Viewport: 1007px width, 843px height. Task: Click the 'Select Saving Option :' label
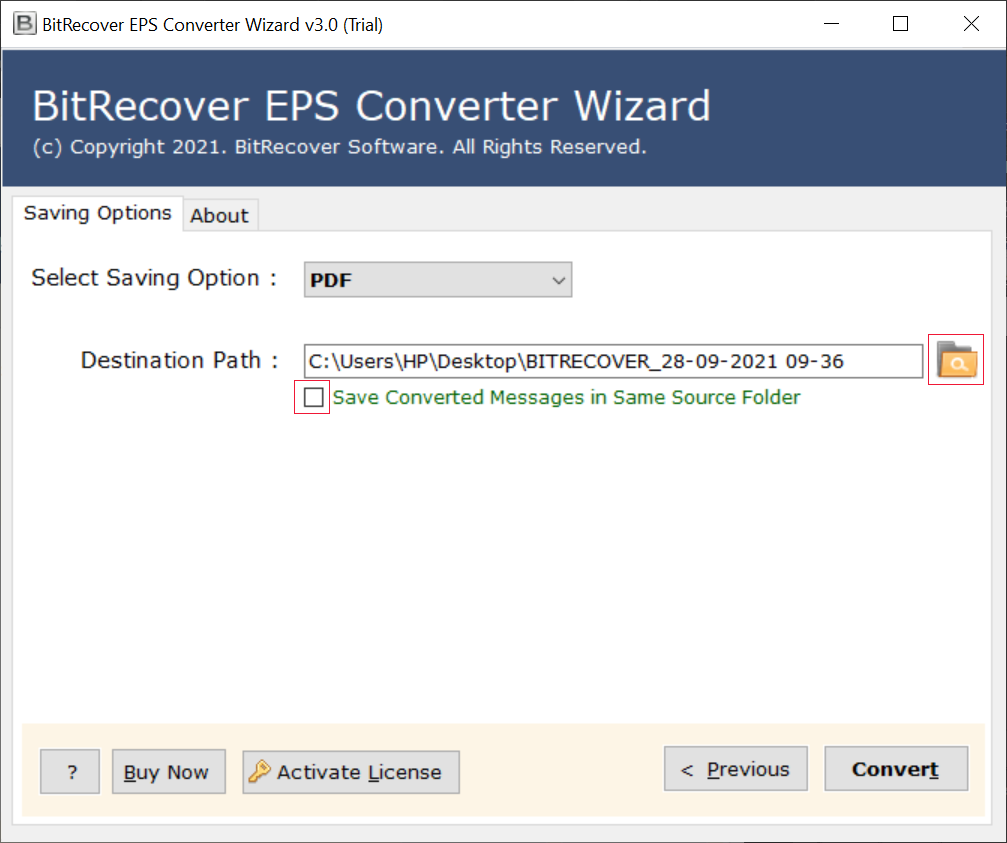point(154,279)
